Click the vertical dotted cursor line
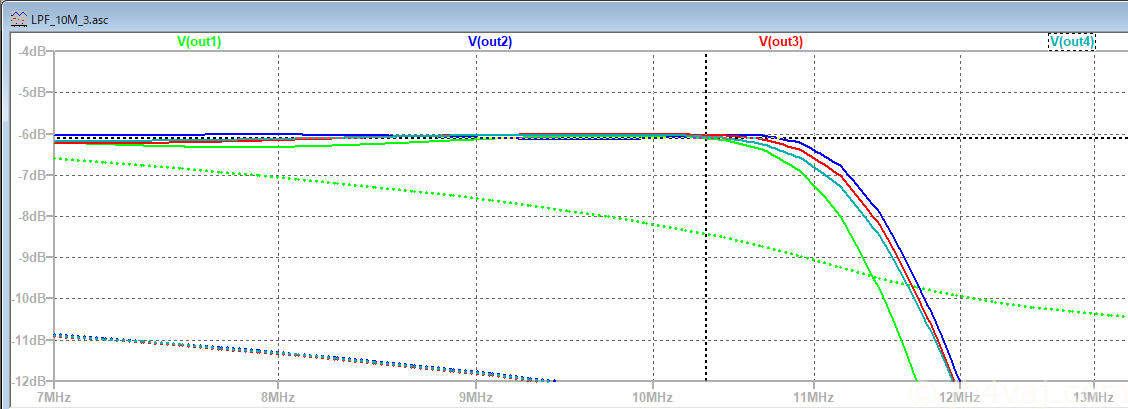The height and width of the screenshot is (409, 1128). click(x=706, y=216)
